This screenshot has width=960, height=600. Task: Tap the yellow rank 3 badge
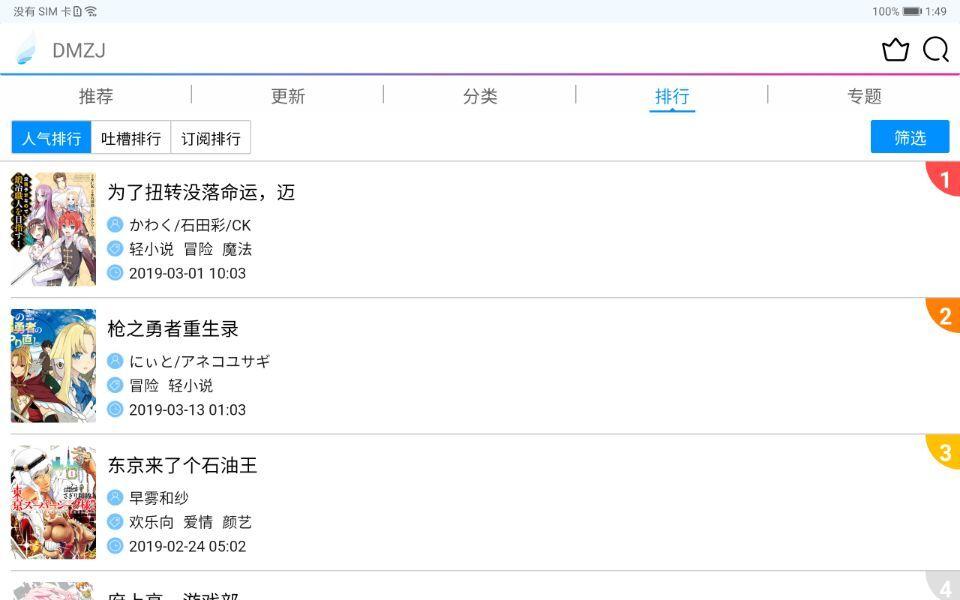coord(944,451)
